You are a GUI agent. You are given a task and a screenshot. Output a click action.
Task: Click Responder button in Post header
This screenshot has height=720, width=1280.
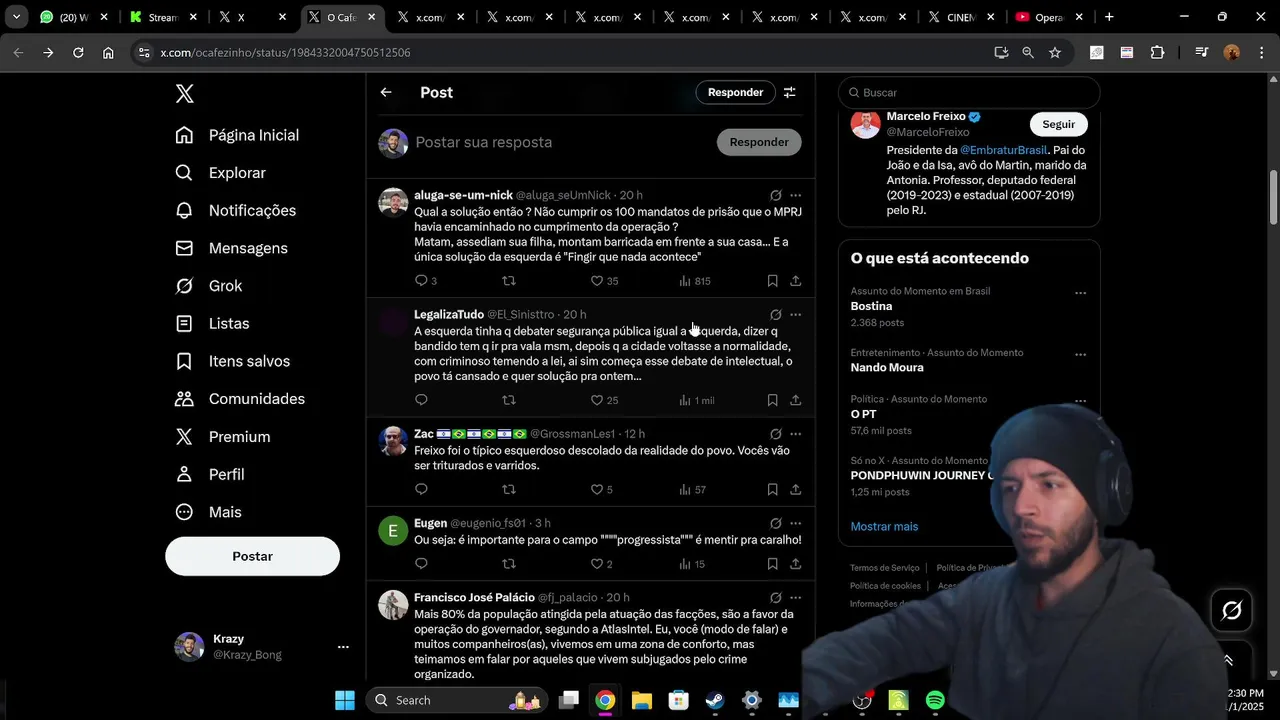pyautogui.click(x=735, y=92)
